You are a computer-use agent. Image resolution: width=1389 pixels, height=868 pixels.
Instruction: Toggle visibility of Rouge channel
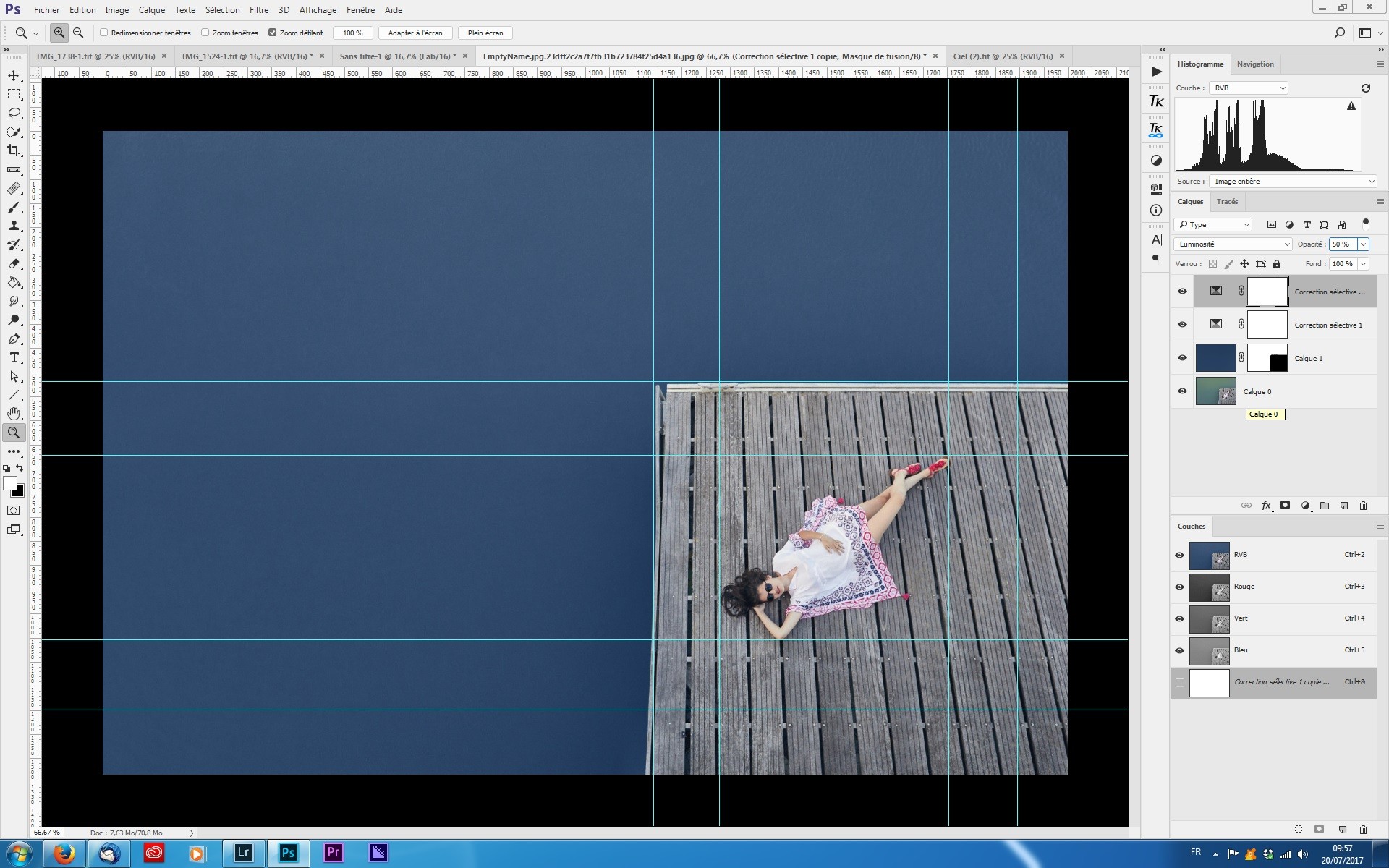[x=1179, y=587]
